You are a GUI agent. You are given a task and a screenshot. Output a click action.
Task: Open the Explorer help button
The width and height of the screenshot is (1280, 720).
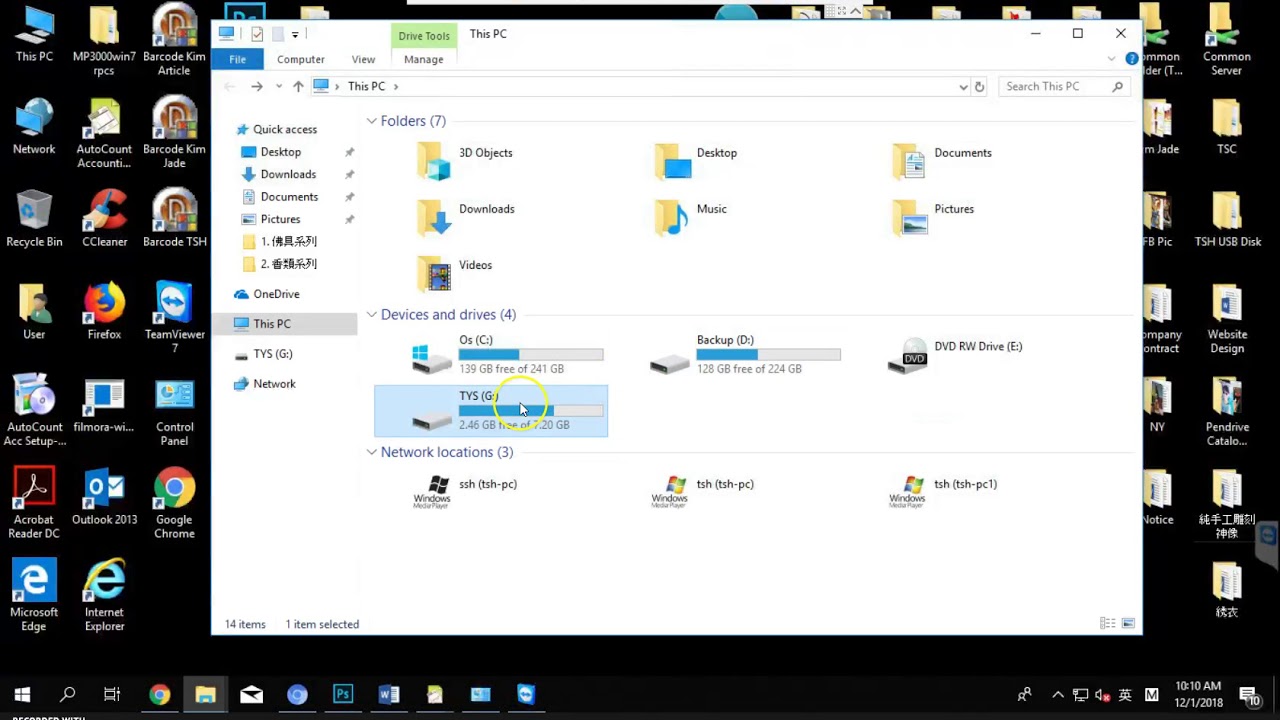[x=1132, y=59]
